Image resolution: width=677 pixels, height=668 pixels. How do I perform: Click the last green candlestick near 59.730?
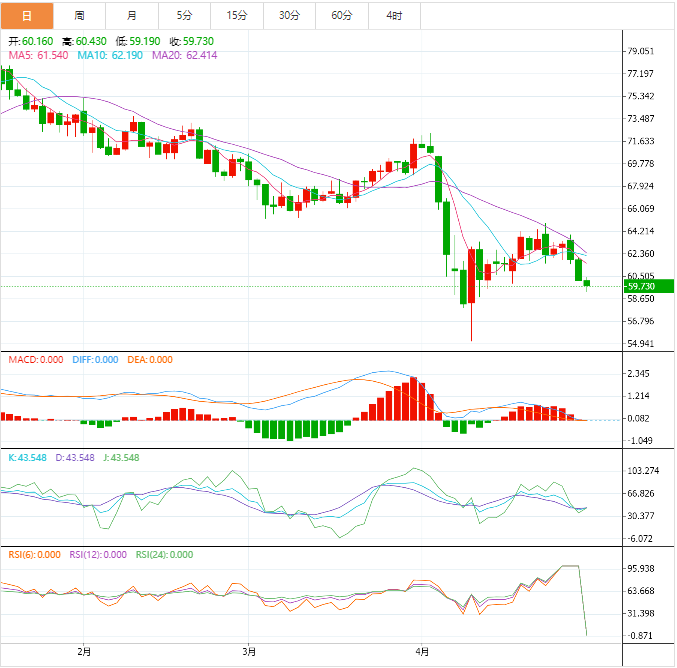587,283
